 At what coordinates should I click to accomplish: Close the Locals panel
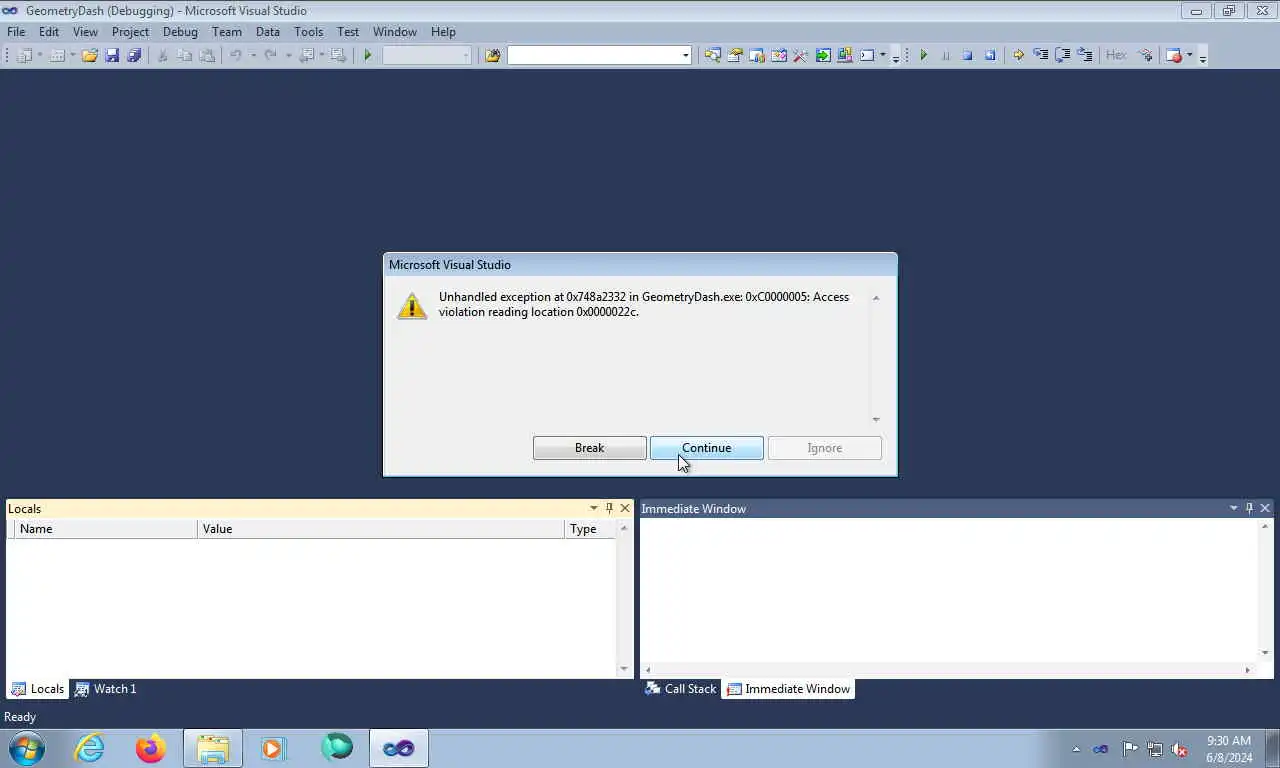pos(625,508)
